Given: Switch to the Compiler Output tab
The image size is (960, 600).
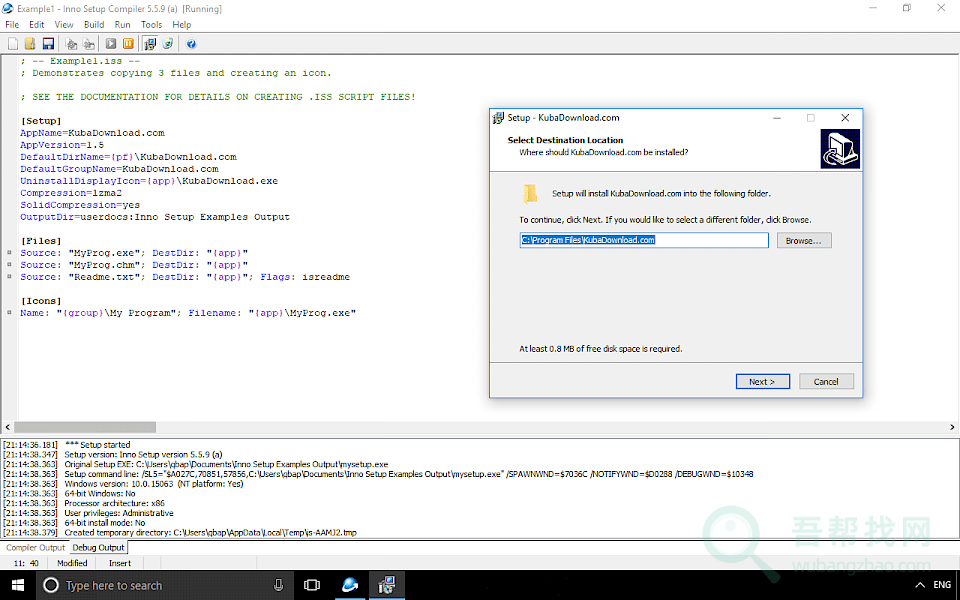Looking at the screenshot, I should click(35, 547).
